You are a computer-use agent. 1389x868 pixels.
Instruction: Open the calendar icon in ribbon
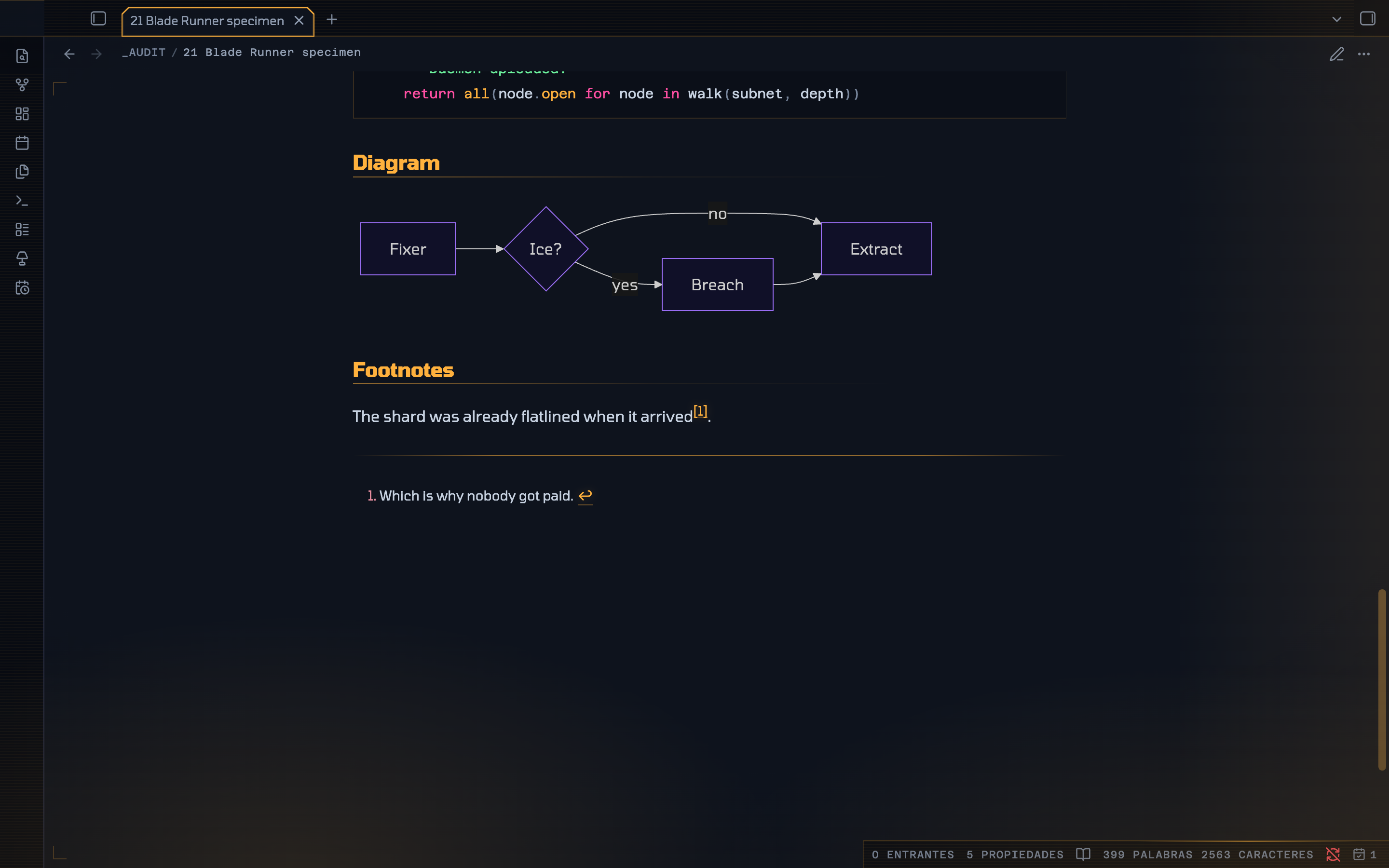[x=22, y=143]
